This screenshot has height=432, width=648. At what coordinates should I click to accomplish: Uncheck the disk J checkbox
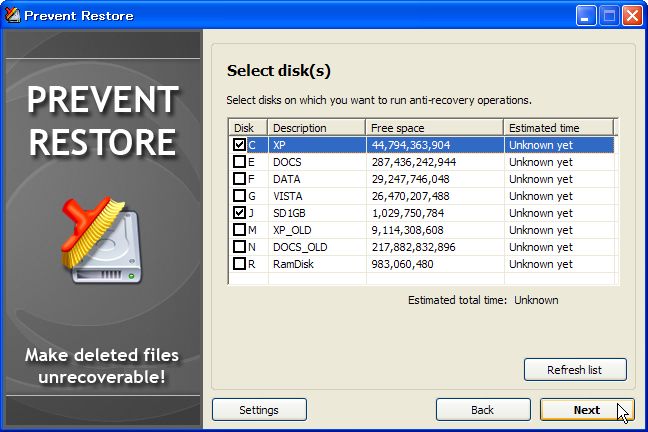[x=239, y=212]
